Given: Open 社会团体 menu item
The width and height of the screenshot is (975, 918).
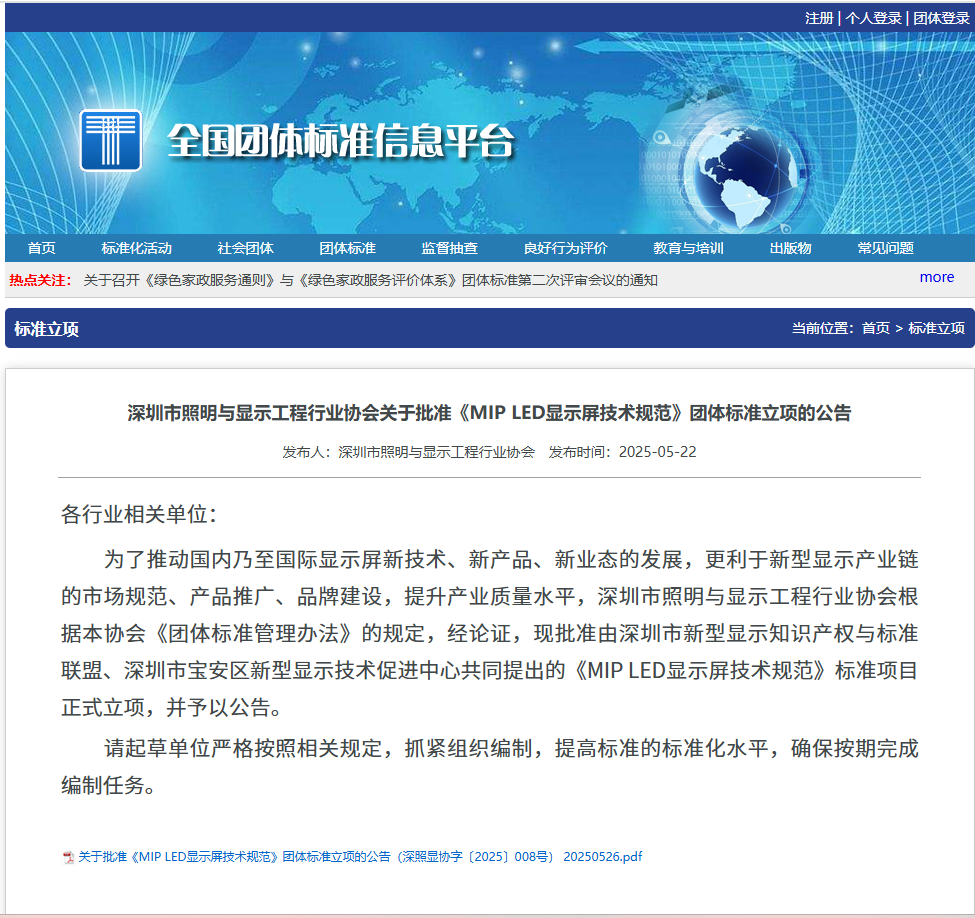Looking at the screenshot, I should click(x=246, y=248).
